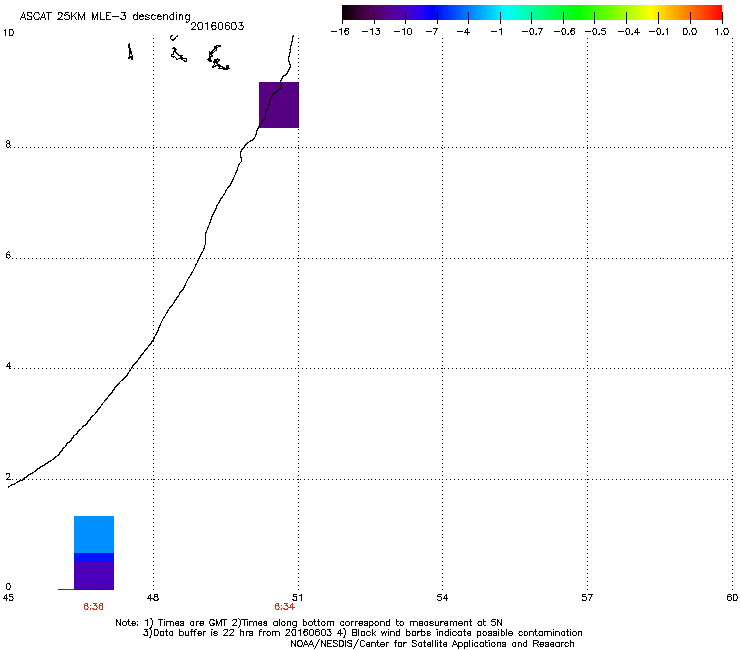
Task: Click the longitude axis label 57
Action: (x=587, y=598)
